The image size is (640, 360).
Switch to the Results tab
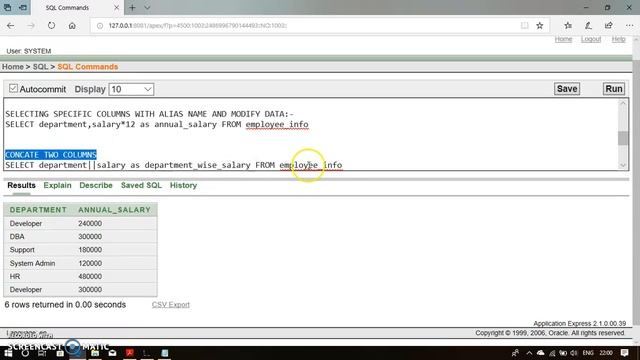click(21, 185)
